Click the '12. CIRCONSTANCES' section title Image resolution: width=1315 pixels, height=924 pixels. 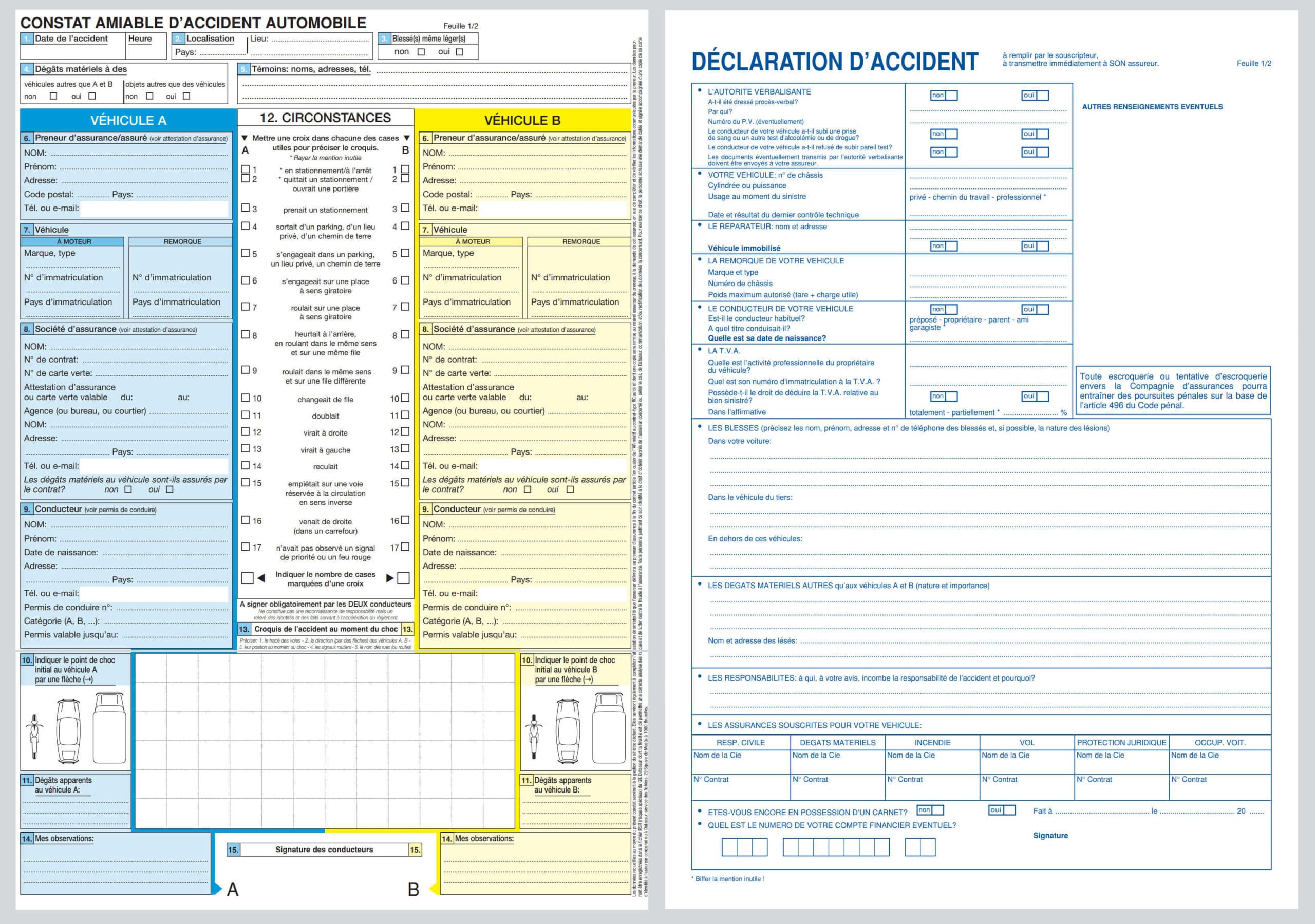pyautogui.click(x=325, y=118)
